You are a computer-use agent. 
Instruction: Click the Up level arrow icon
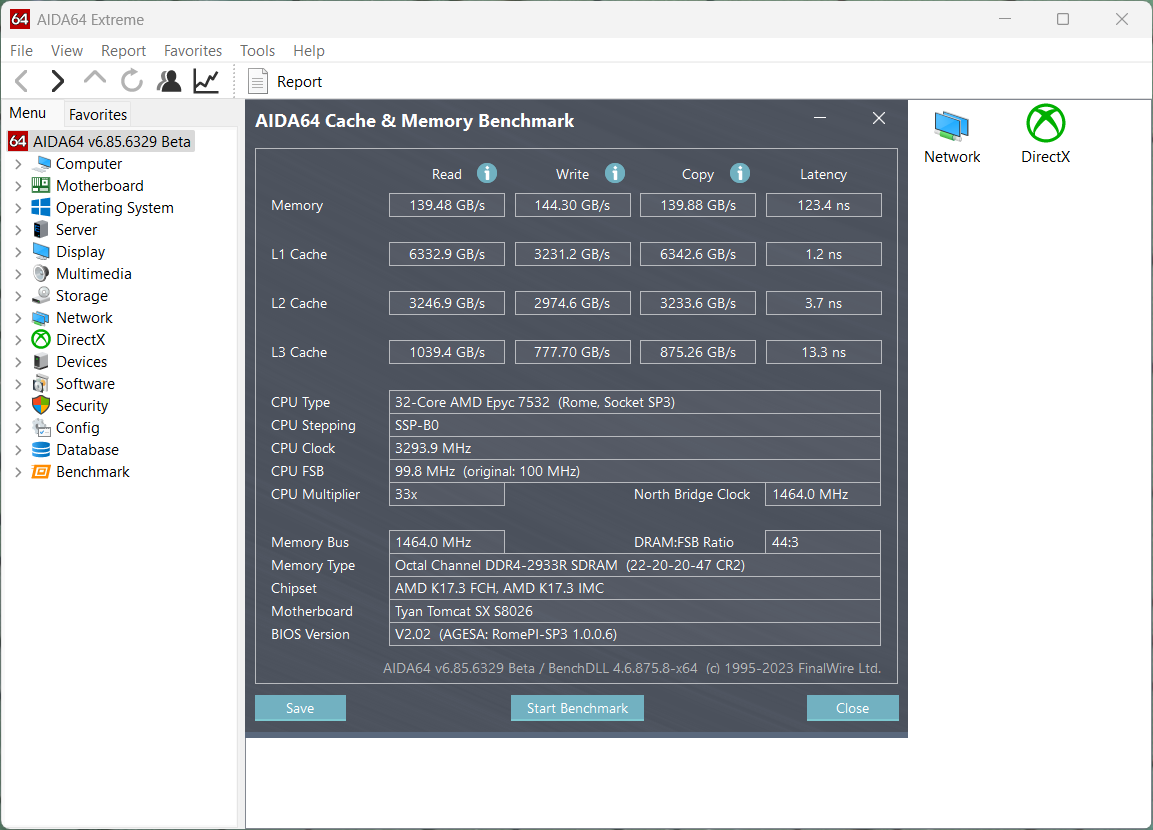95,79
